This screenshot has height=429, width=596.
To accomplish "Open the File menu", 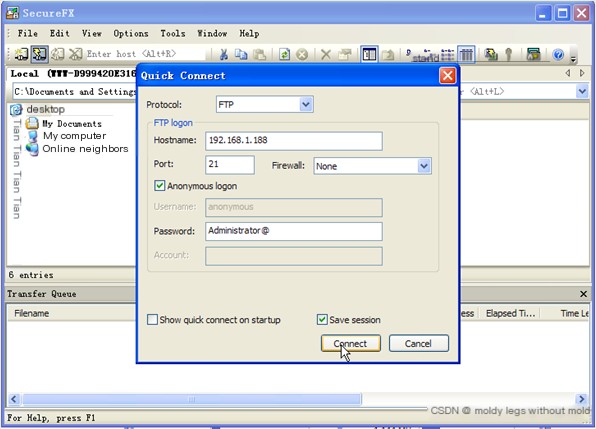I will [x=28, y=33].
